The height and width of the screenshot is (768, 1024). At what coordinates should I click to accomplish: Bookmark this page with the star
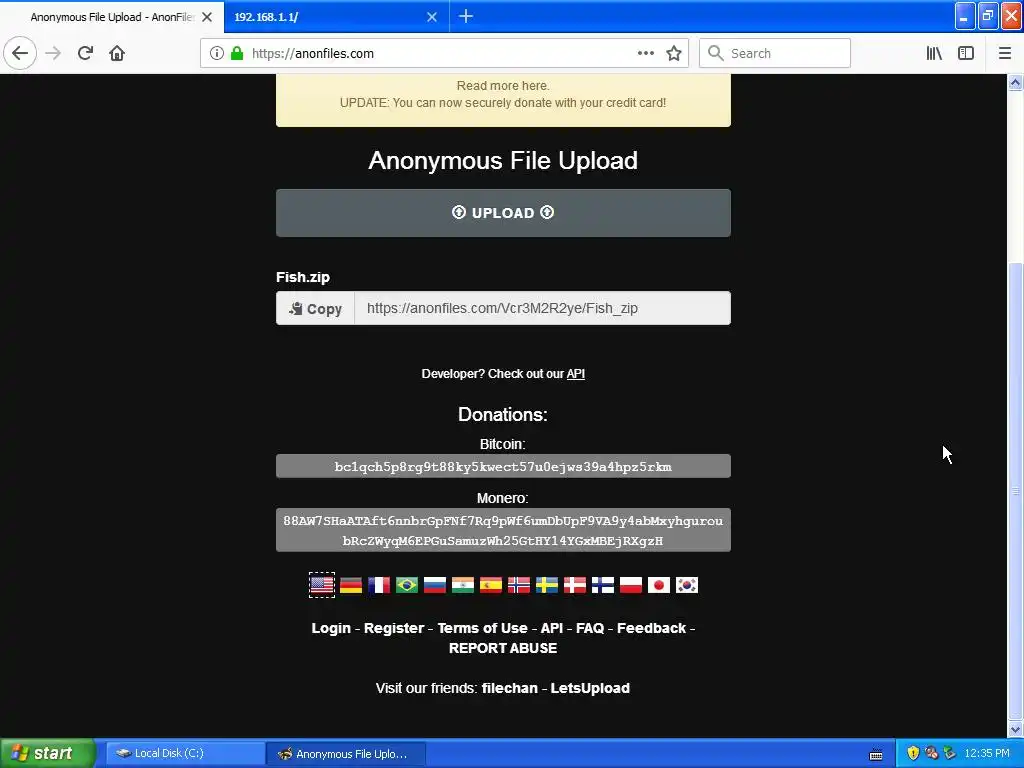click(674, 54)
